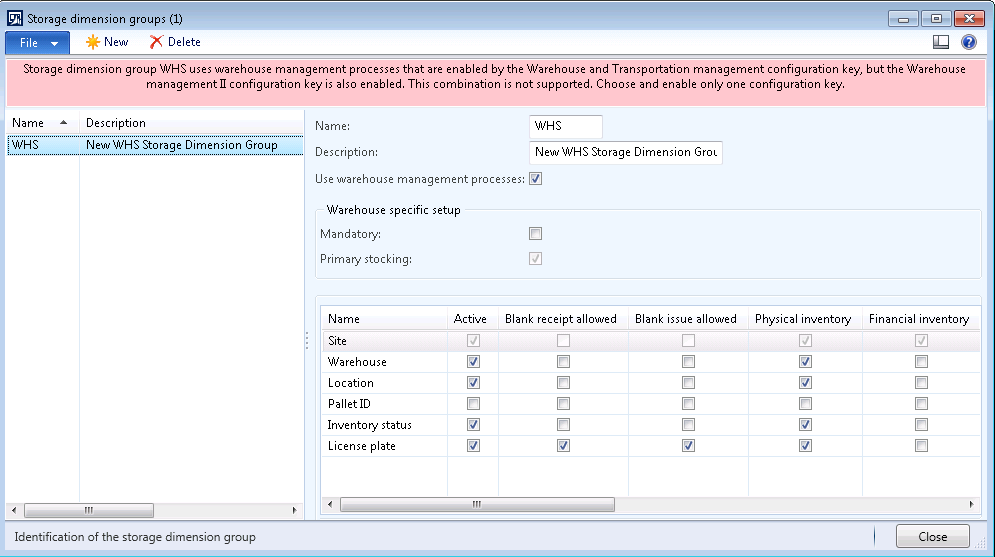
Task: Uncheck Blank receipt allowed for License plate
Action: click(564, 446)
